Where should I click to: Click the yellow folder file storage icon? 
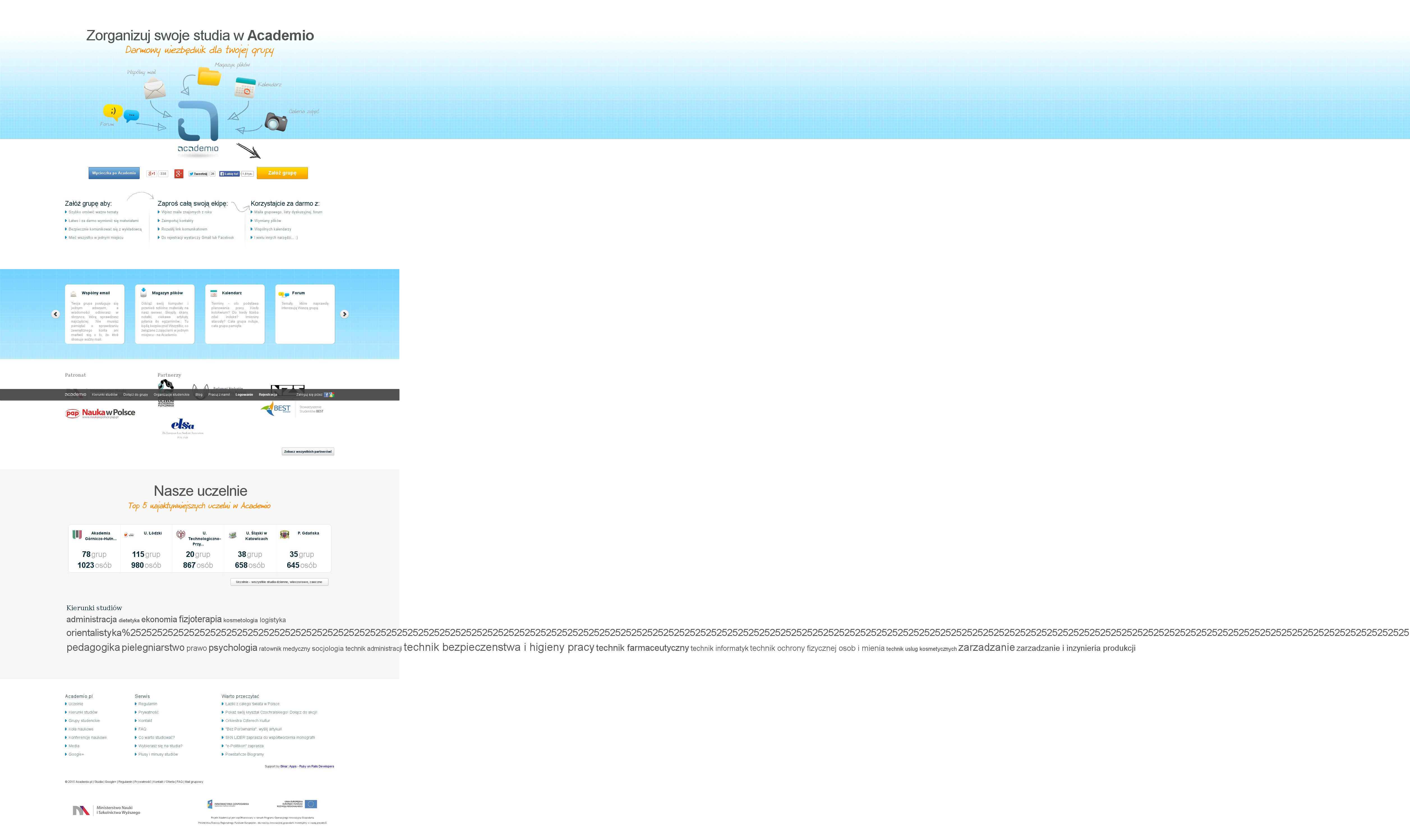click(209, 77)
